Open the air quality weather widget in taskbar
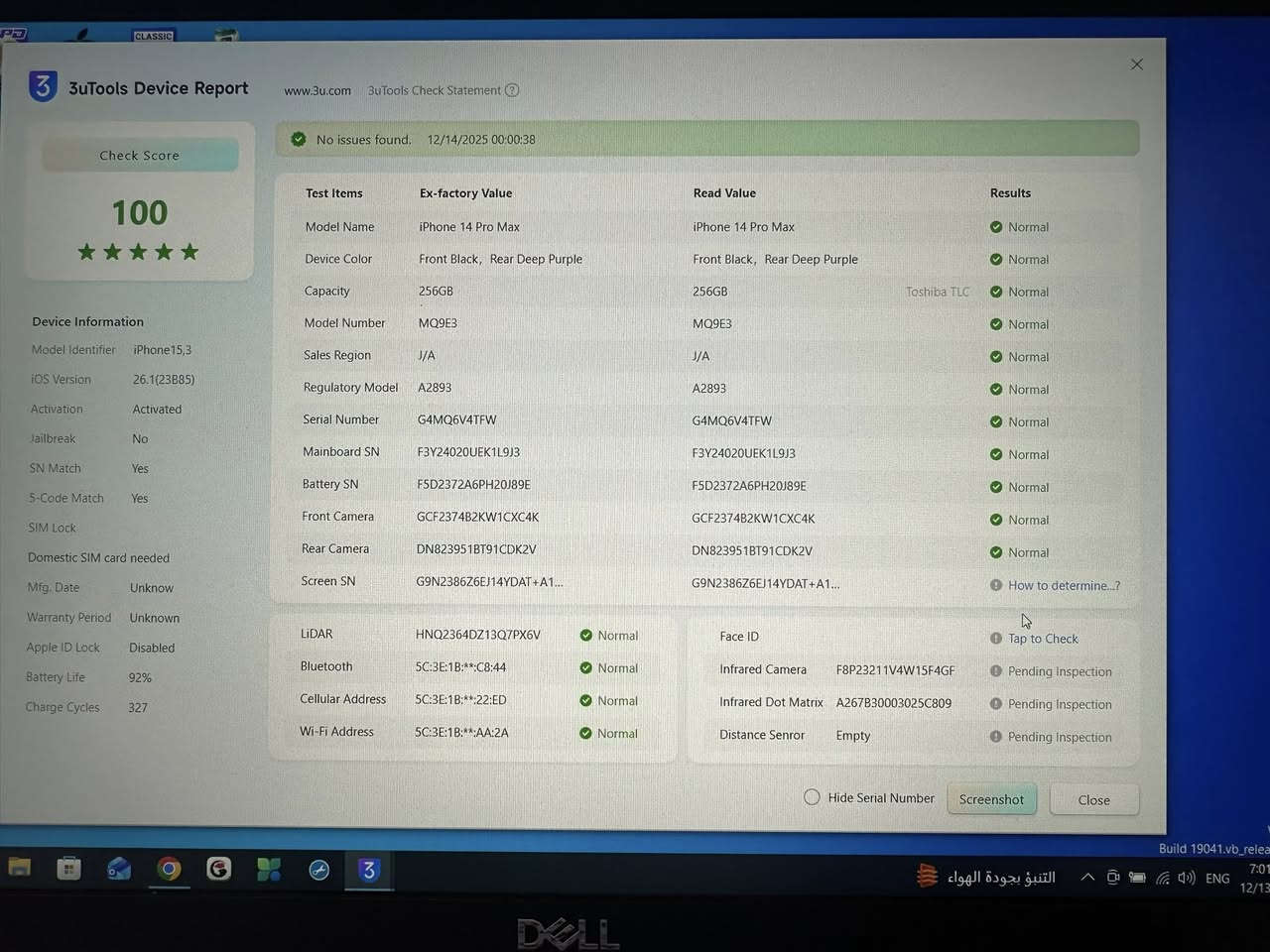 tap(986, 877)
